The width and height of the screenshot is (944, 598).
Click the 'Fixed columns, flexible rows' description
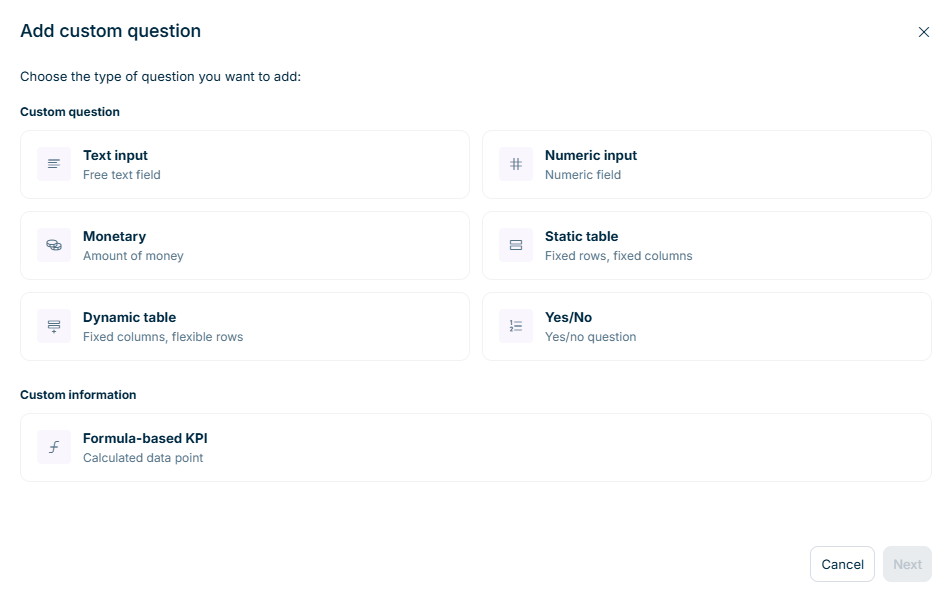[x=163, y=337]
